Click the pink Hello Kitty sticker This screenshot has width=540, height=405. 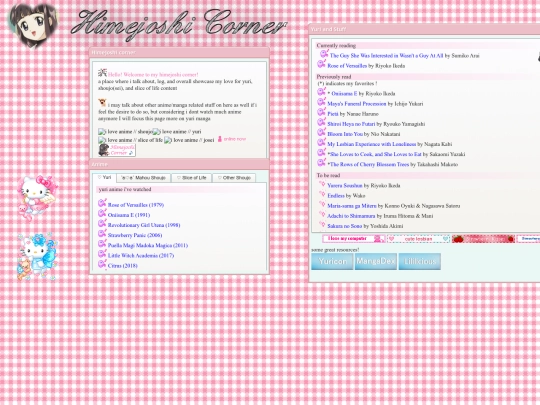[38, 197]
